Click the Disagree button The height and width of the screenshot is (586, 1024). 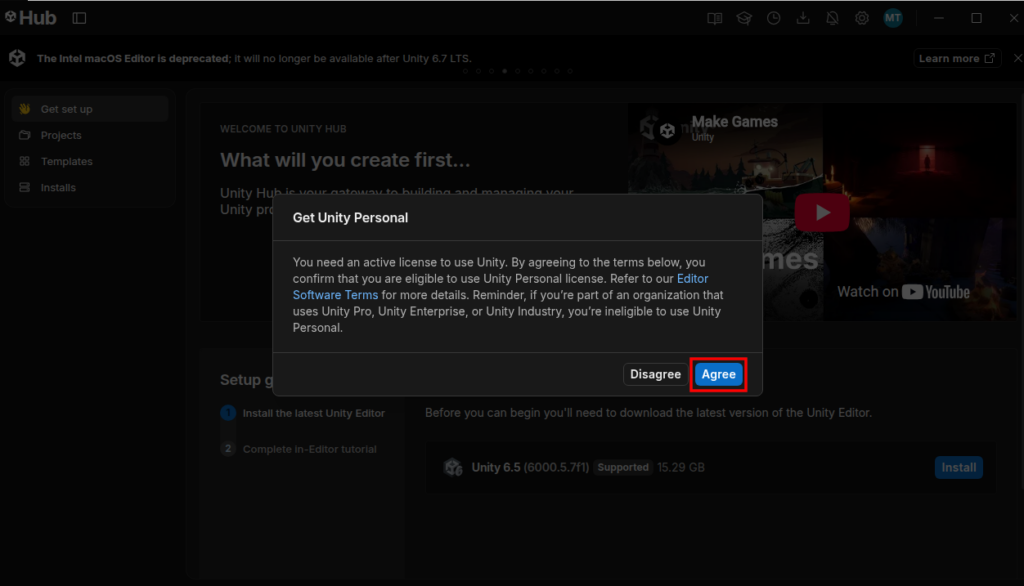[655, 374]
